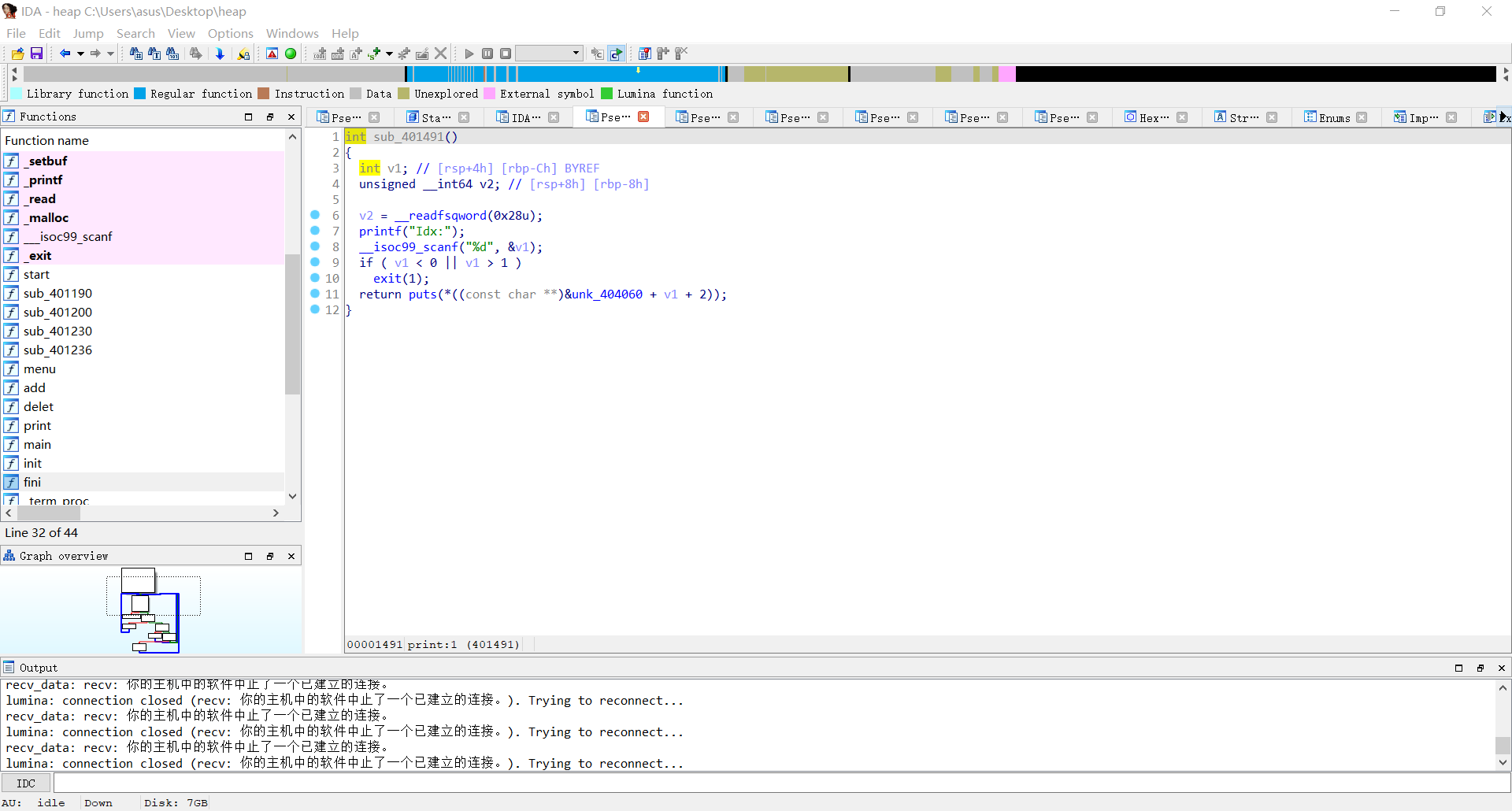Switch to the Hex View tab

[1155, 117]
